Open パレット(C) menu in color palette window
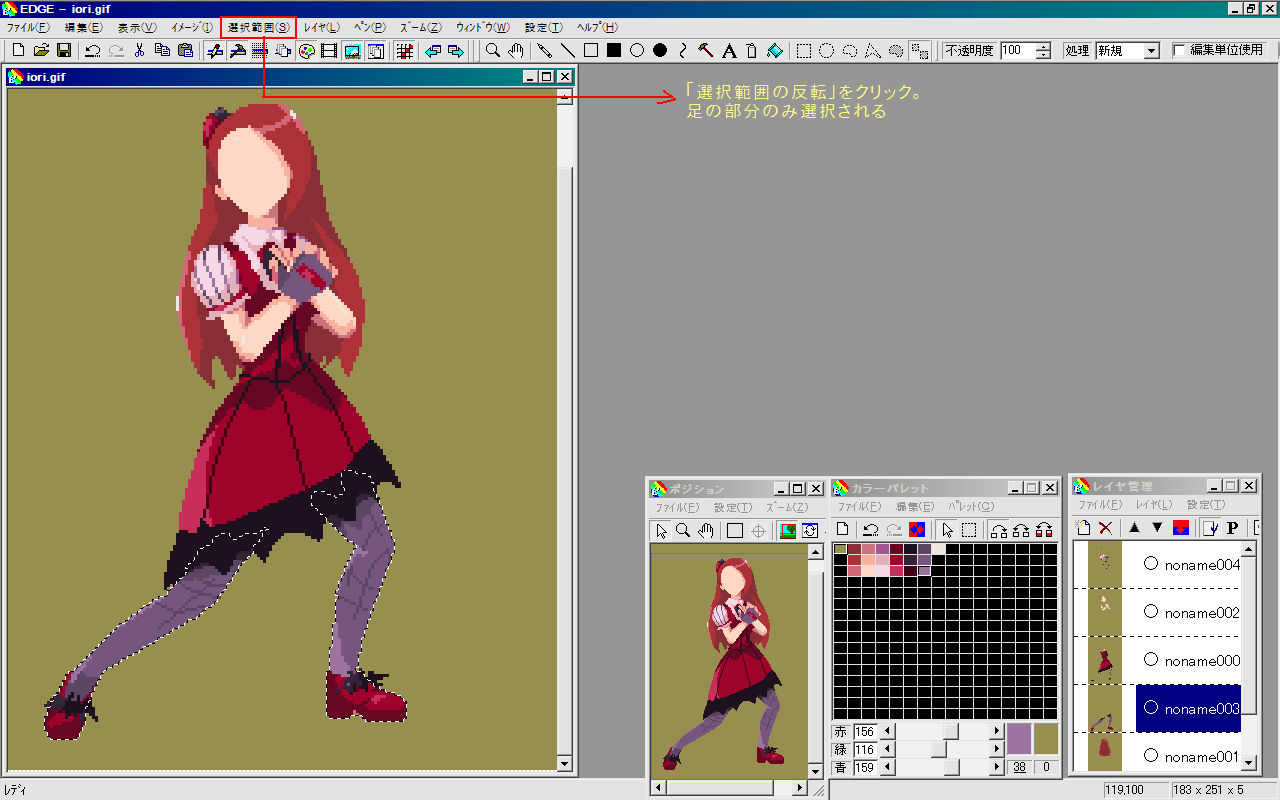The width and height of the screenshot is (1280, 800). coord(970,507)
